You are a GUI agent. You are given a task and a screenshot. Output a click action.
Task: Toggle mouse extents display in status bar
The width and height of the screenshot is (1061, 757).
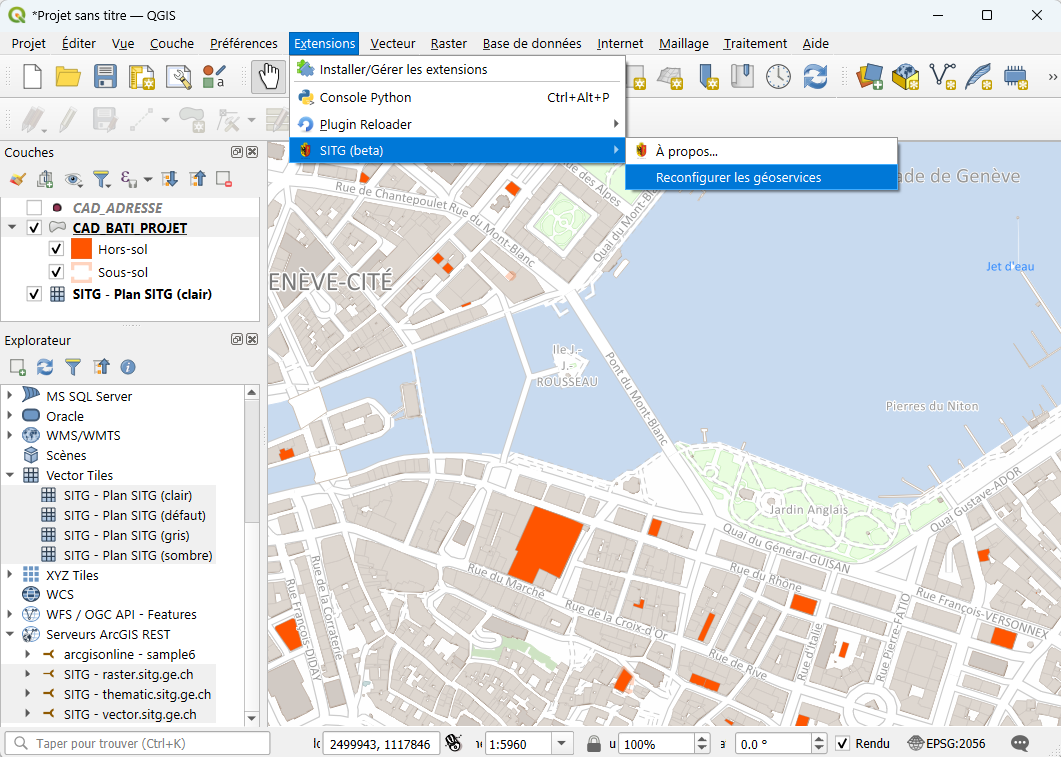[453, 743]
